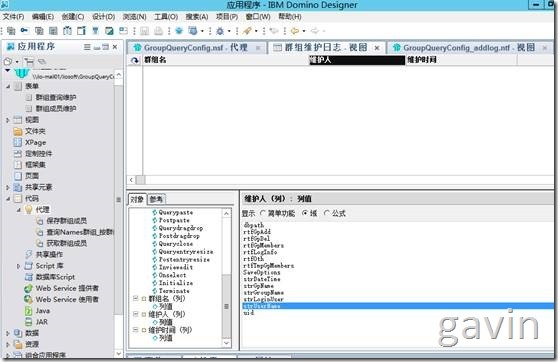558x362 pixels.
Task: Collapse the 表单 tree node
Action: 8,86
